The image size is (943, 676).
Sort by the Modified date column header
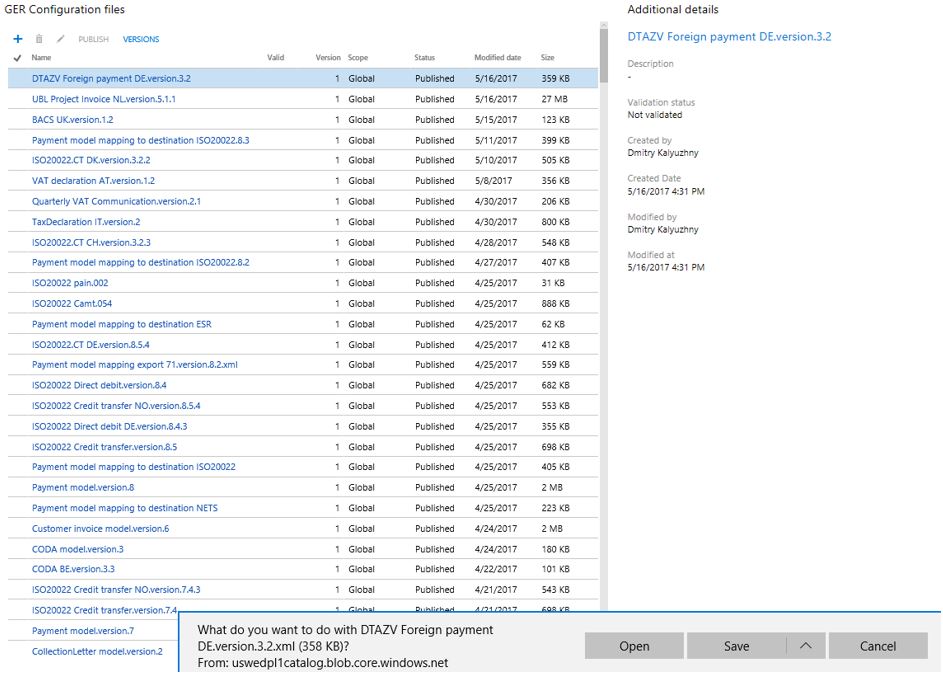[497, 58]
